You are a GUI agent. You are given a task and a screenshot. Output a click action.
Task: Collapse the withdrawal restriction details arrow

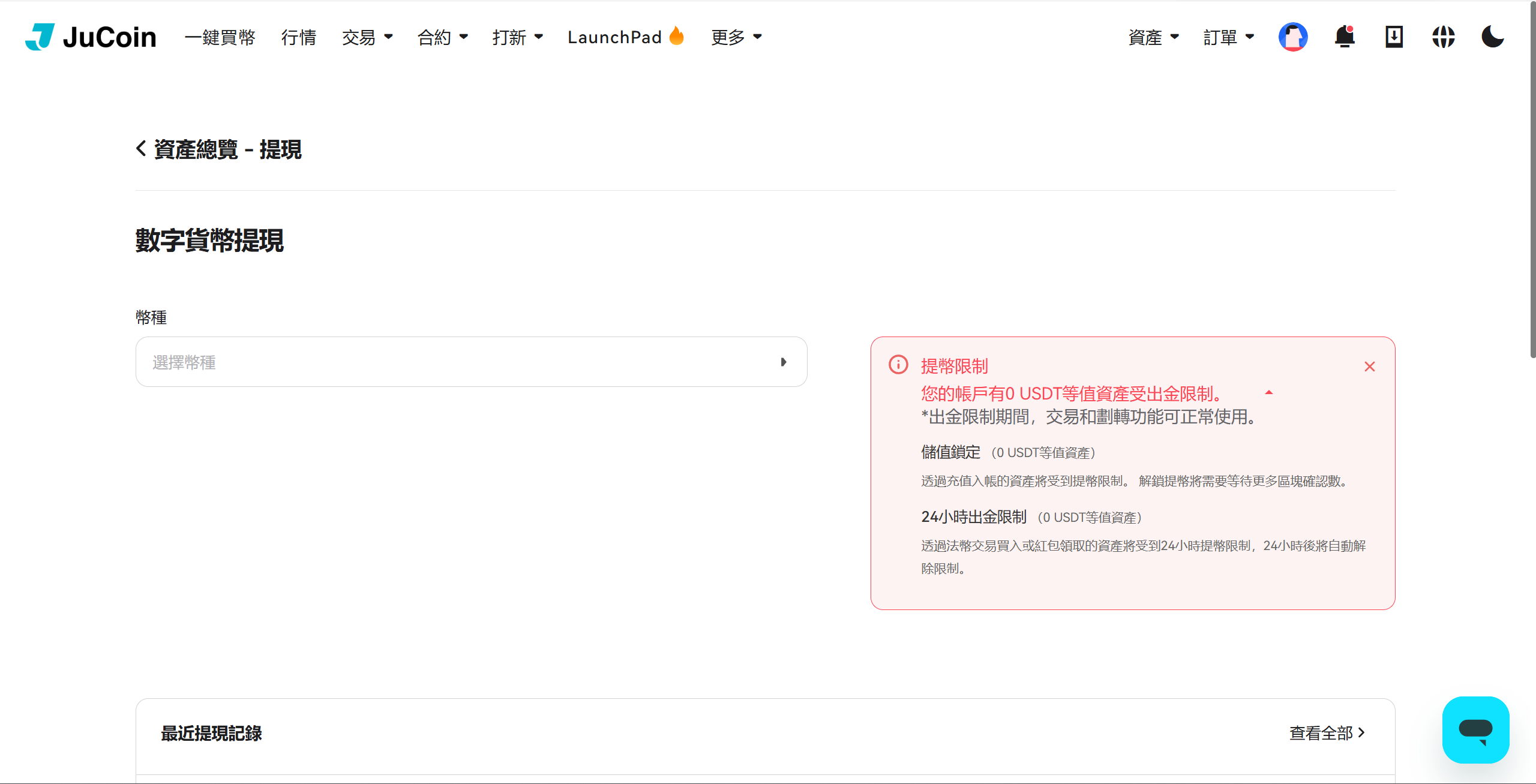click(1268, 393)
